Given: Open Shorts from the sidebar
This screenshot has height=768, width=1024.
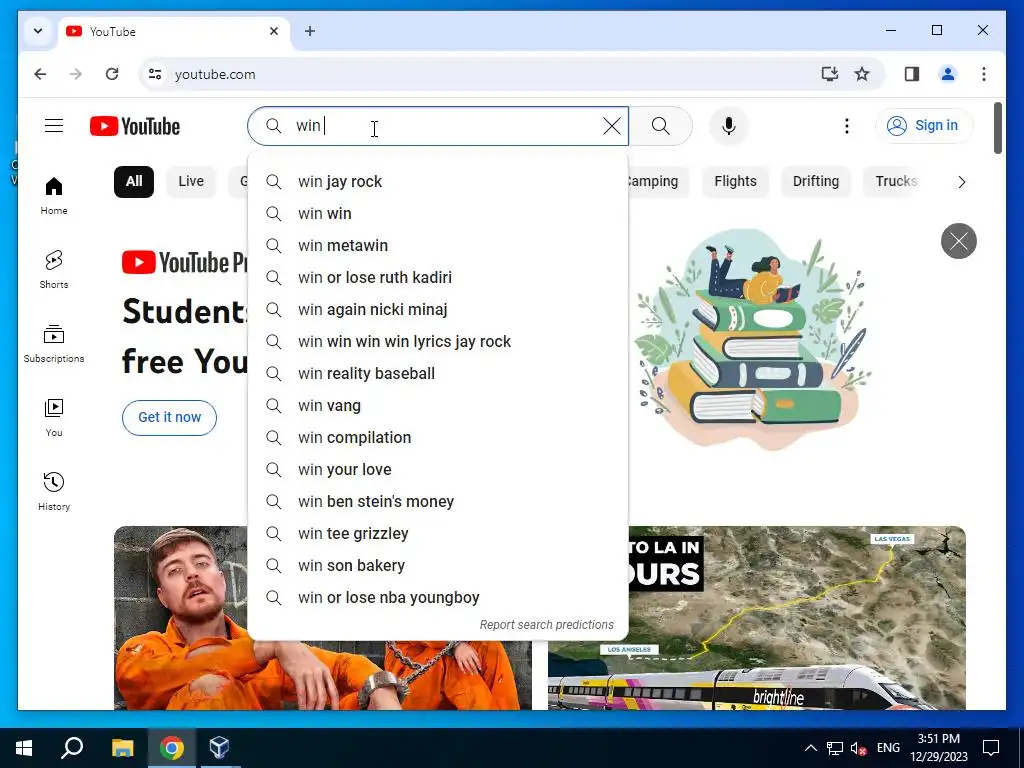Looking at the screenshot, I should click(x=54, y=270).
